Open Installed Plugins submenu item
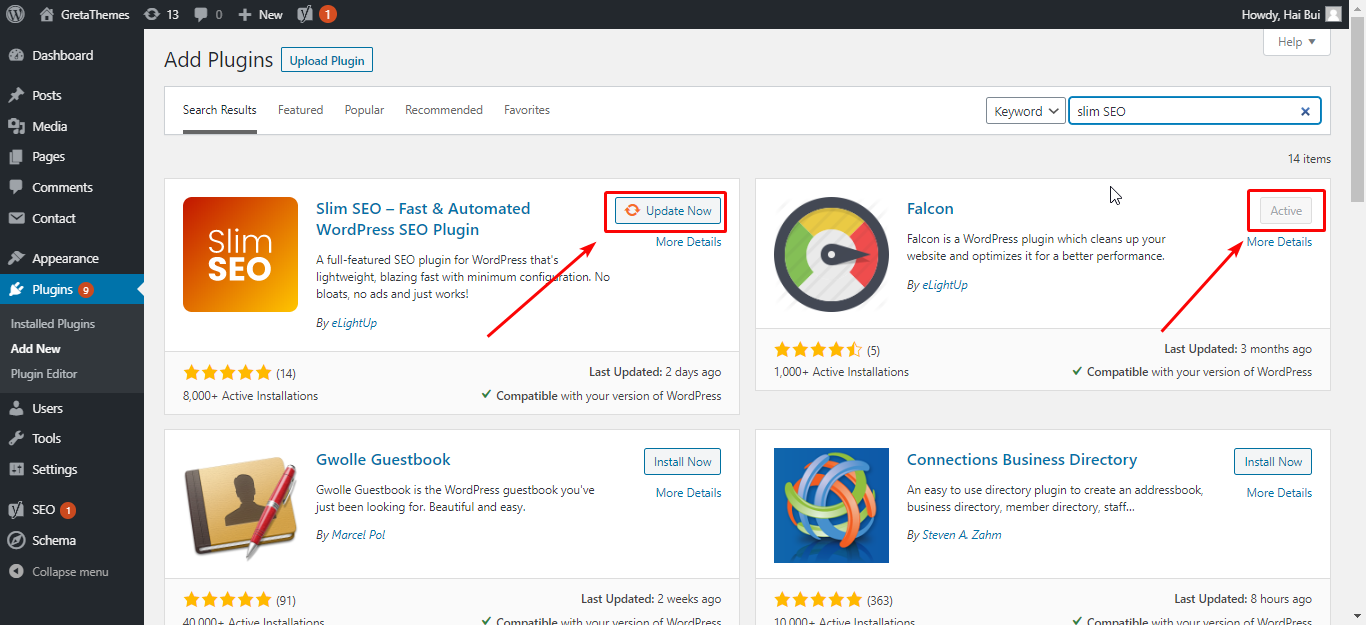 tap(53, 324)
